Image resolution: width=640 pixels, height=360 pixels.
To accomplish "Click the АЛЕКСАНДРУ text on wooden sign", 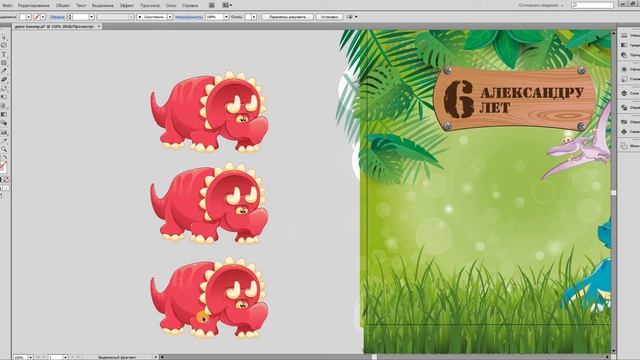I will (x=532, y=93).
